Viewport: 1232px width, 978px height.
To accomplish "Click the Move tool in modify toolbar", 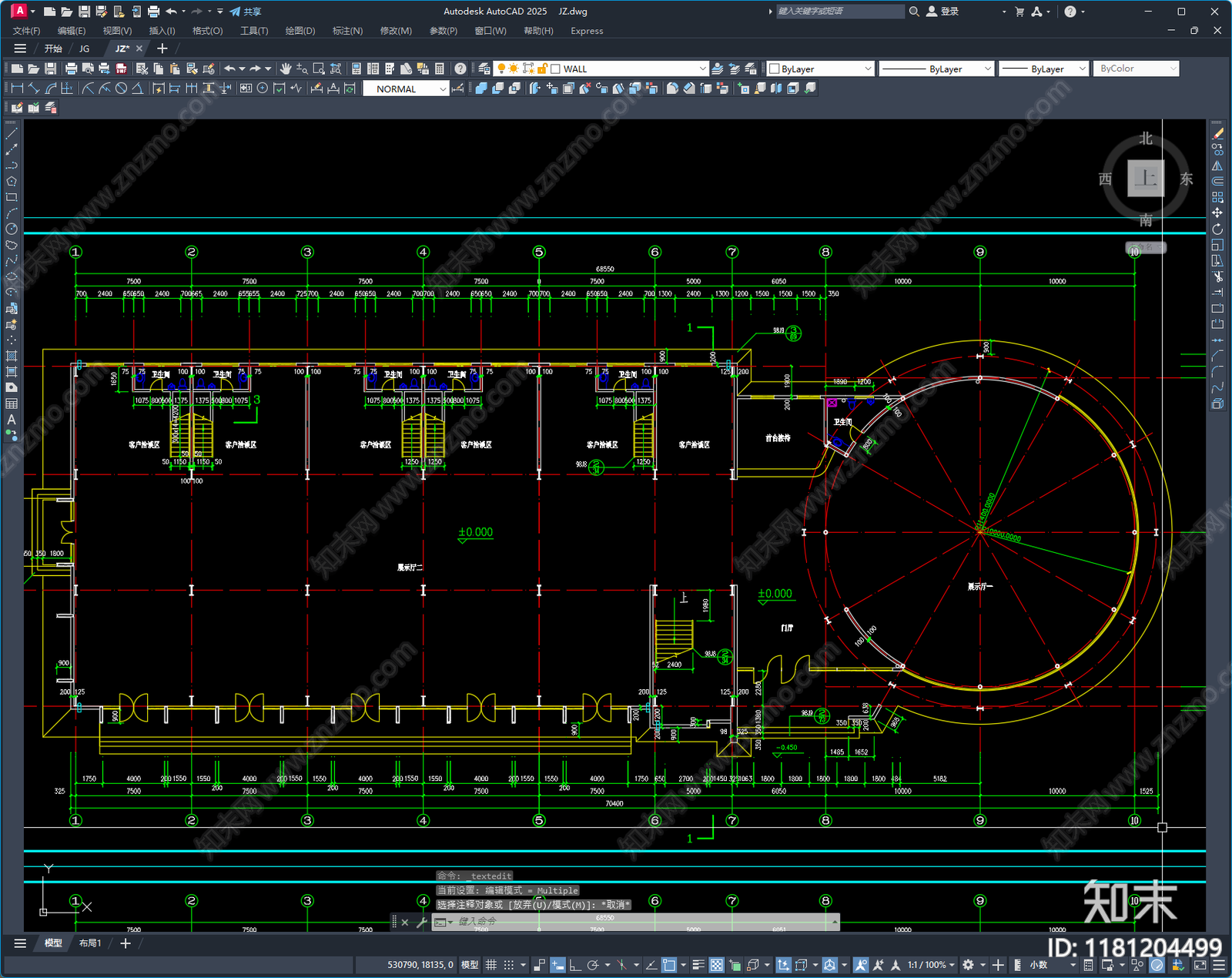I will (1217, 213).
